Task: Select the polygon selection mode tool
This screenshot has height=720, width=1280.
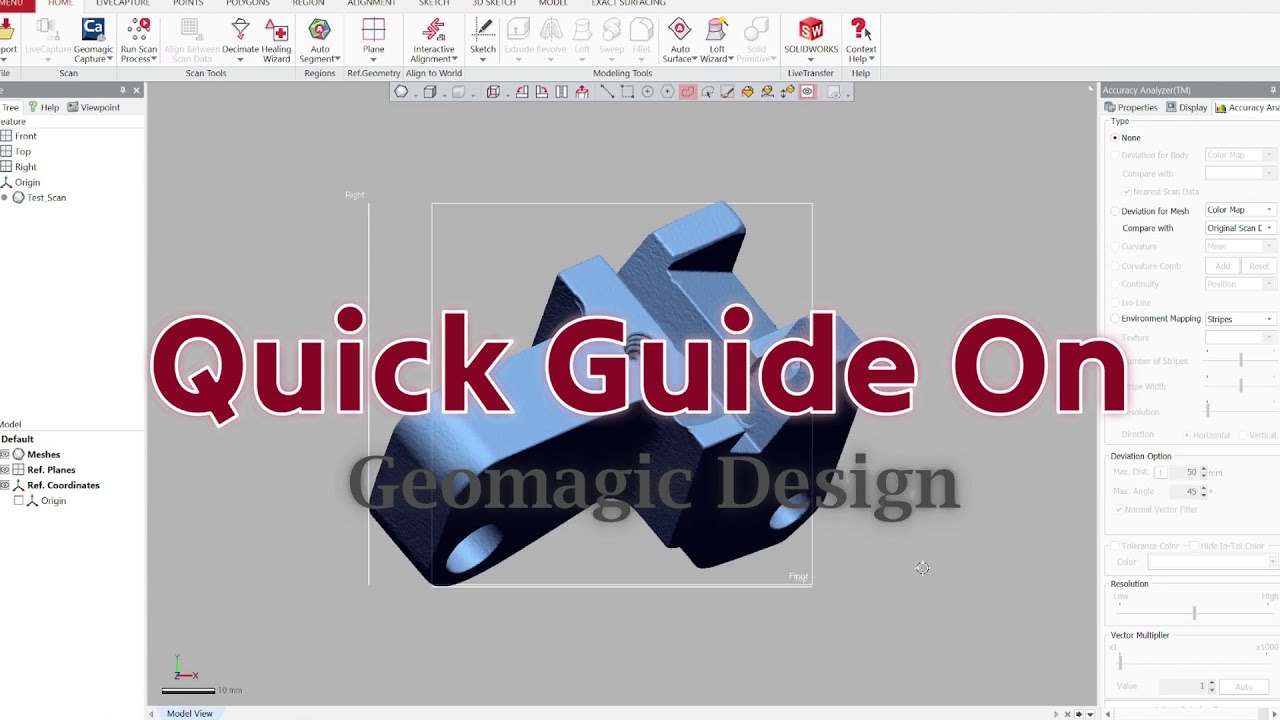Action: 667,92
